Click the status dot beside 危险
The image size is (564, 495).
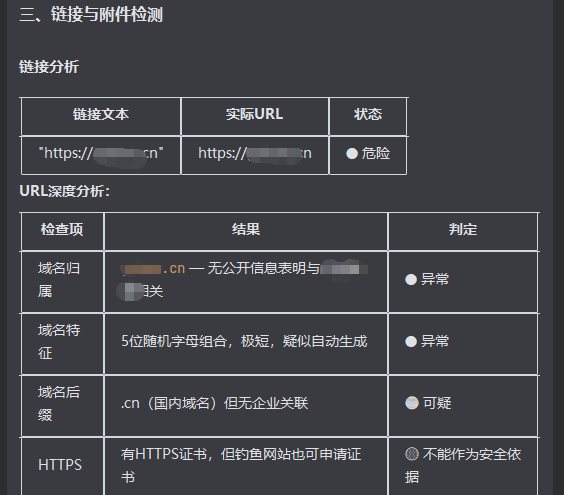point(352,154)
